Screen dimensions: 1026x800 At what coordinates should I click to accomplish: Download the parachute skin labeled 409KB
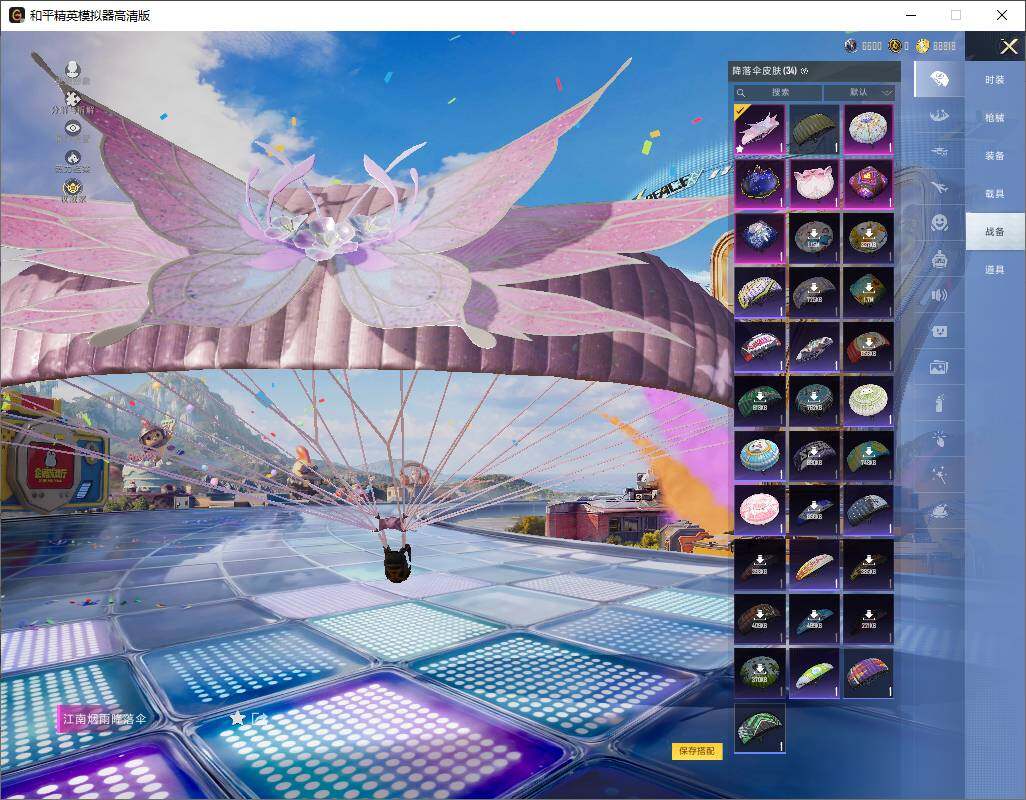pyautogui.click(x=760, y=619)
